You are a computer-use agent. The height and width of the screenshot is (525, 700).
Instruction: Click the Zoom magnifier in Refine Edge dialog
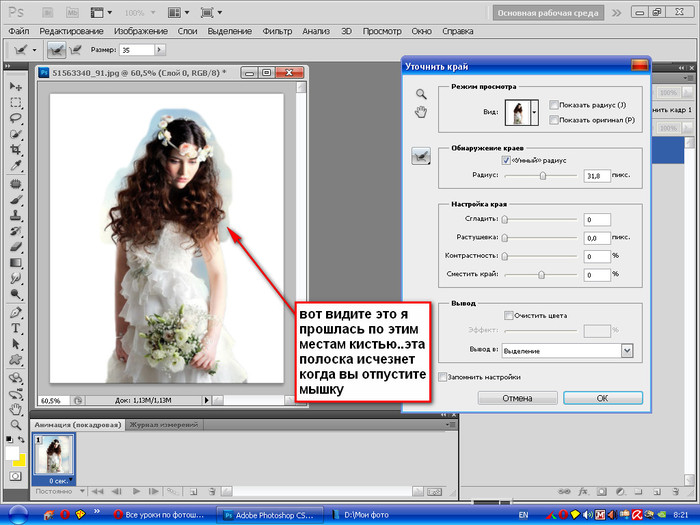coord(422,94)
